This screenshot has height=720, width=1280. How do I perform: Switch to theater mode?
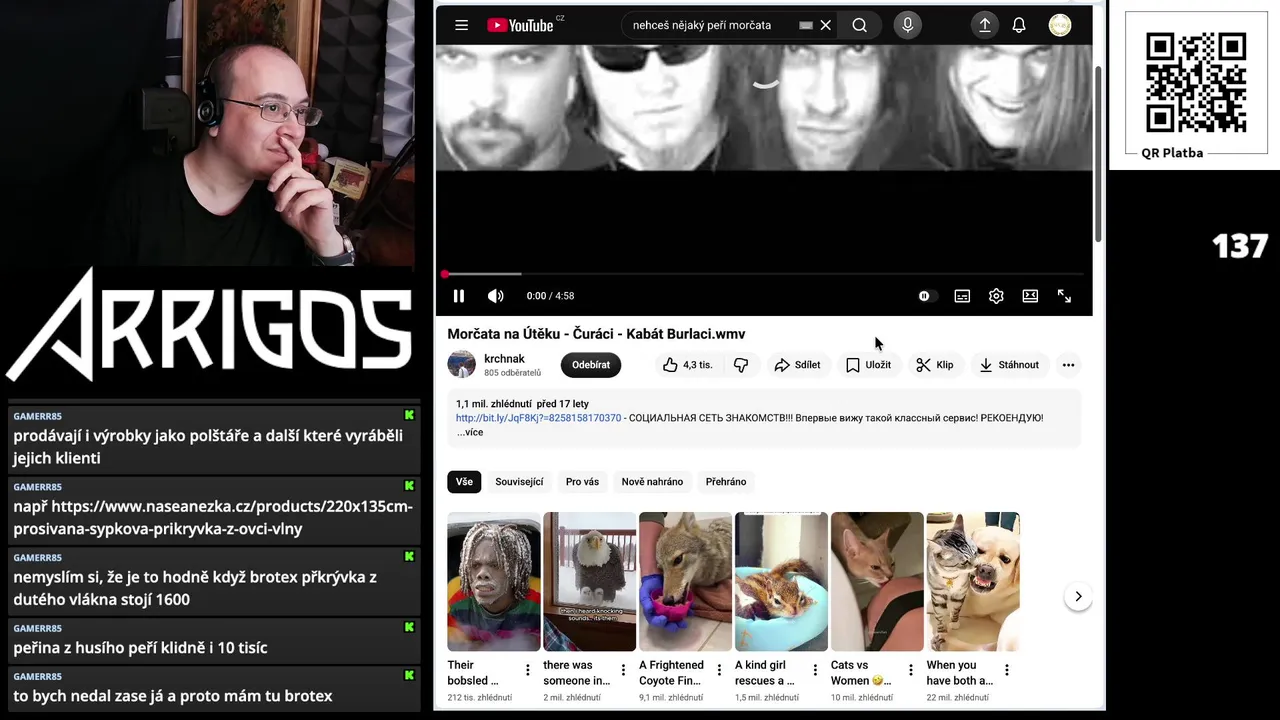[x=1030, y=296]
